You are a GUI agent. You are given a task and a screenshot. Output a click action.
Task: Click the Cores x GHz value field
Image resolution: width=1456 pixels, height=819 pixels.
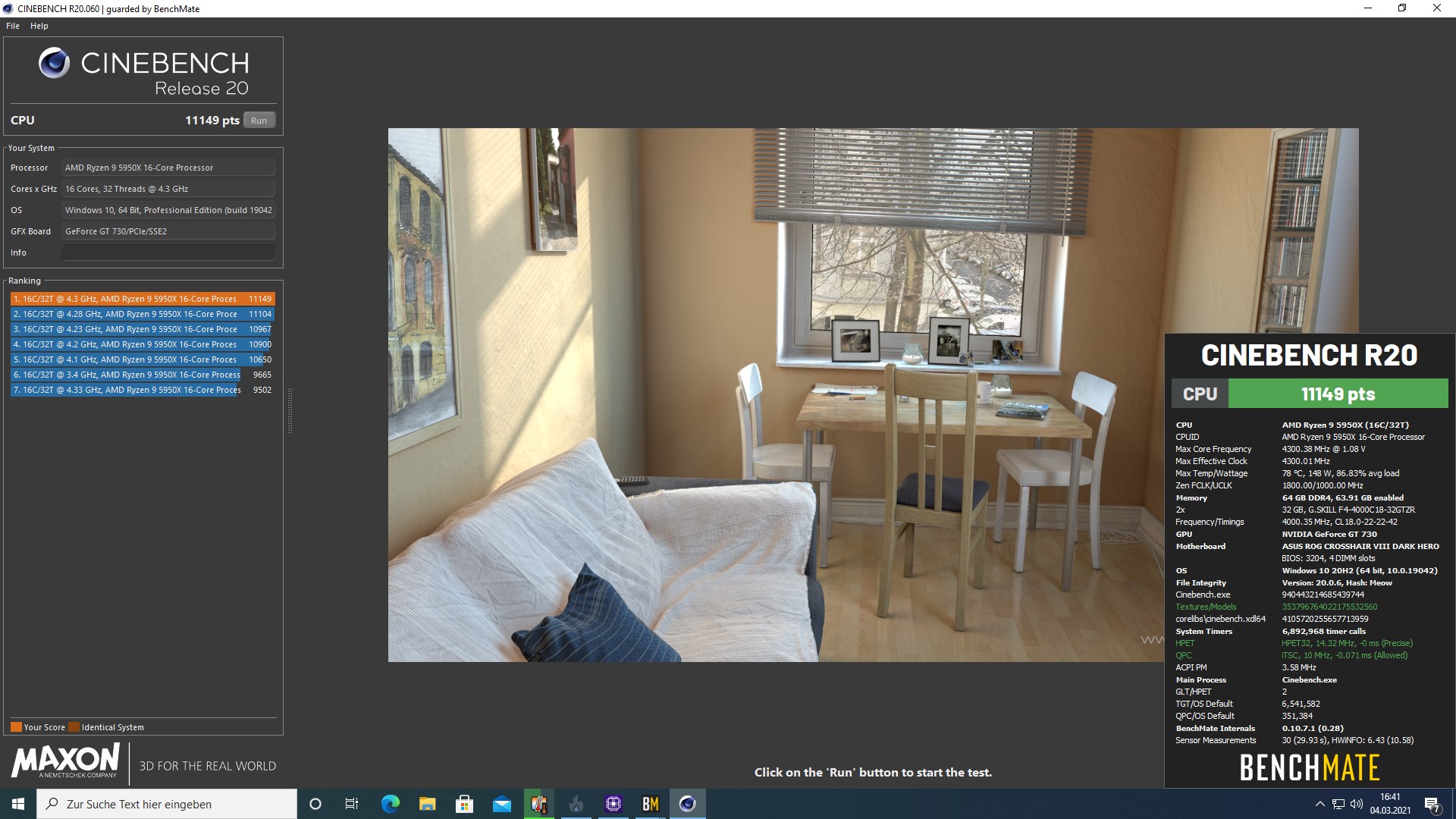(x=168, y=189)
